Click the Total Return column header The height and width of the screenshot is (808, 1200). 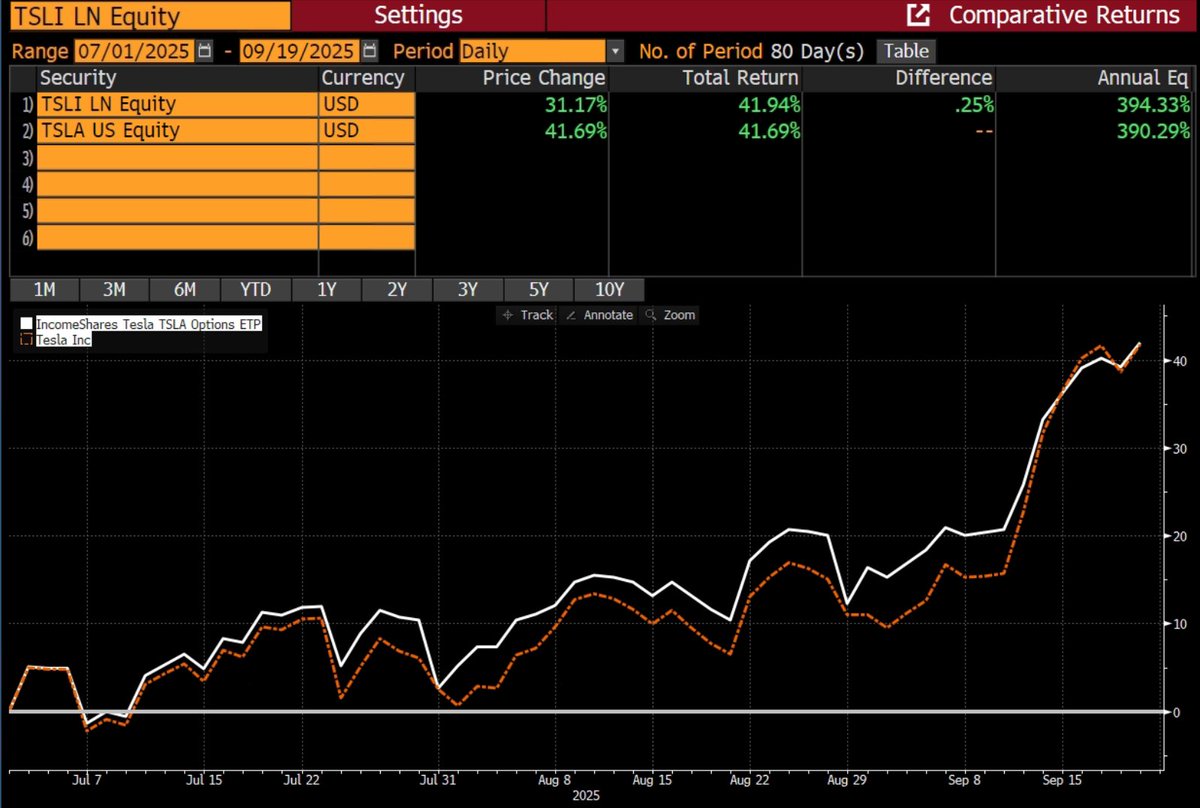[x=705, y=78]
